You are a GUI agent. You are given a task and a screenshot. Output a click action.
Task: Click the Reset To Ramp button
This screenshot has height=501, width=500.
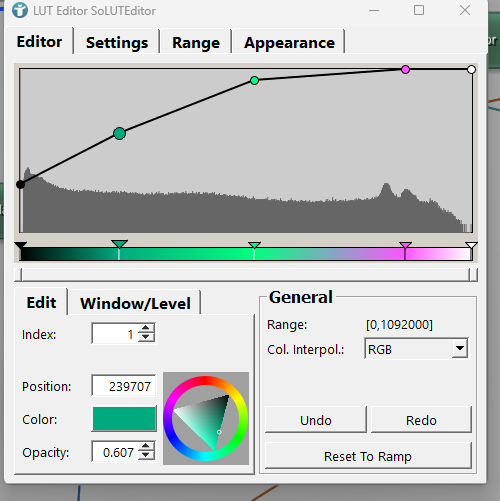(368, 456)
